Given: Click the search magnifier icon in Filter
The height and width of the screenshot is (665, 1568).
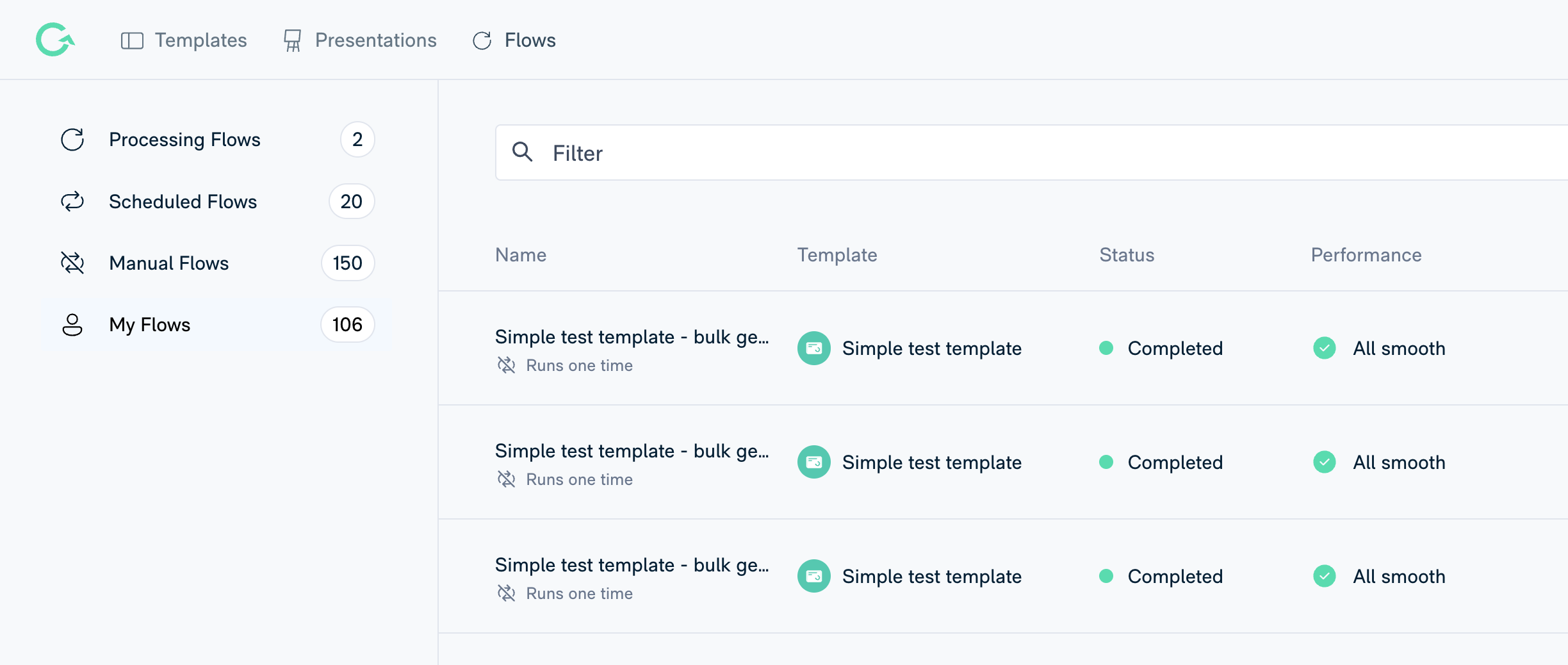Looking at the screenshot, I should [522, 152].
